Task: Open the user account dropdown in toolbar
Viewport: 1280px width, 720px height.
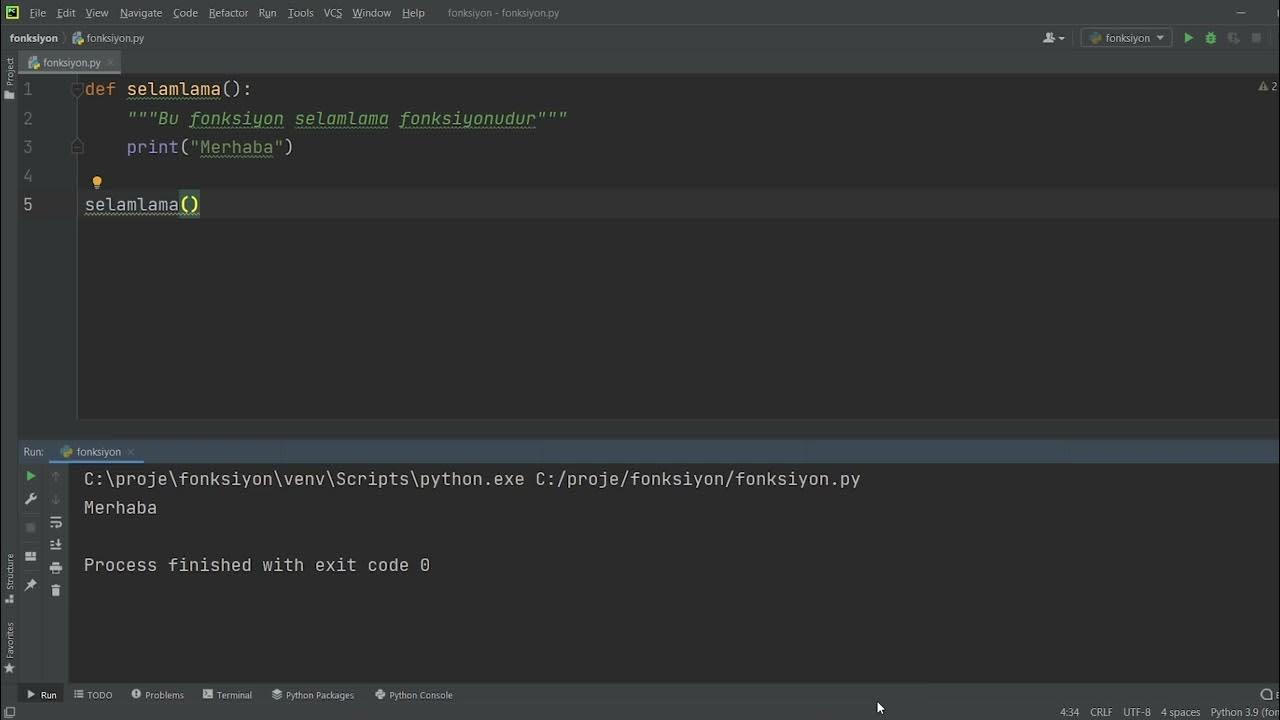Action: (x=1054, y=38)
